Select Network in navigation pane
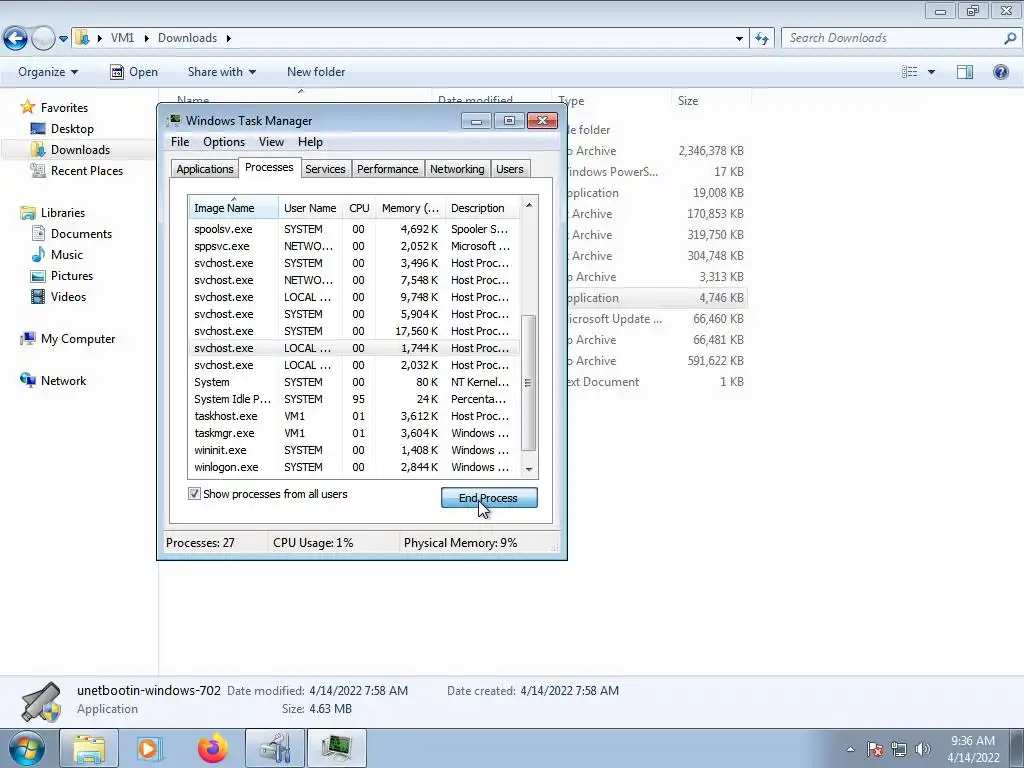The height and width of the screenshot is (768, 1024). 63,381
